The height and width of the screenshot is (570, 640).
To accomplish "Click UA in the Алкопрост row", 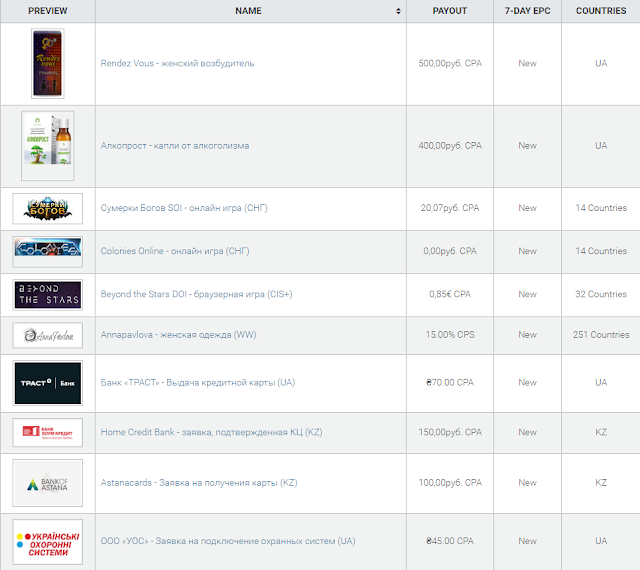I will (x=601, y=146).
